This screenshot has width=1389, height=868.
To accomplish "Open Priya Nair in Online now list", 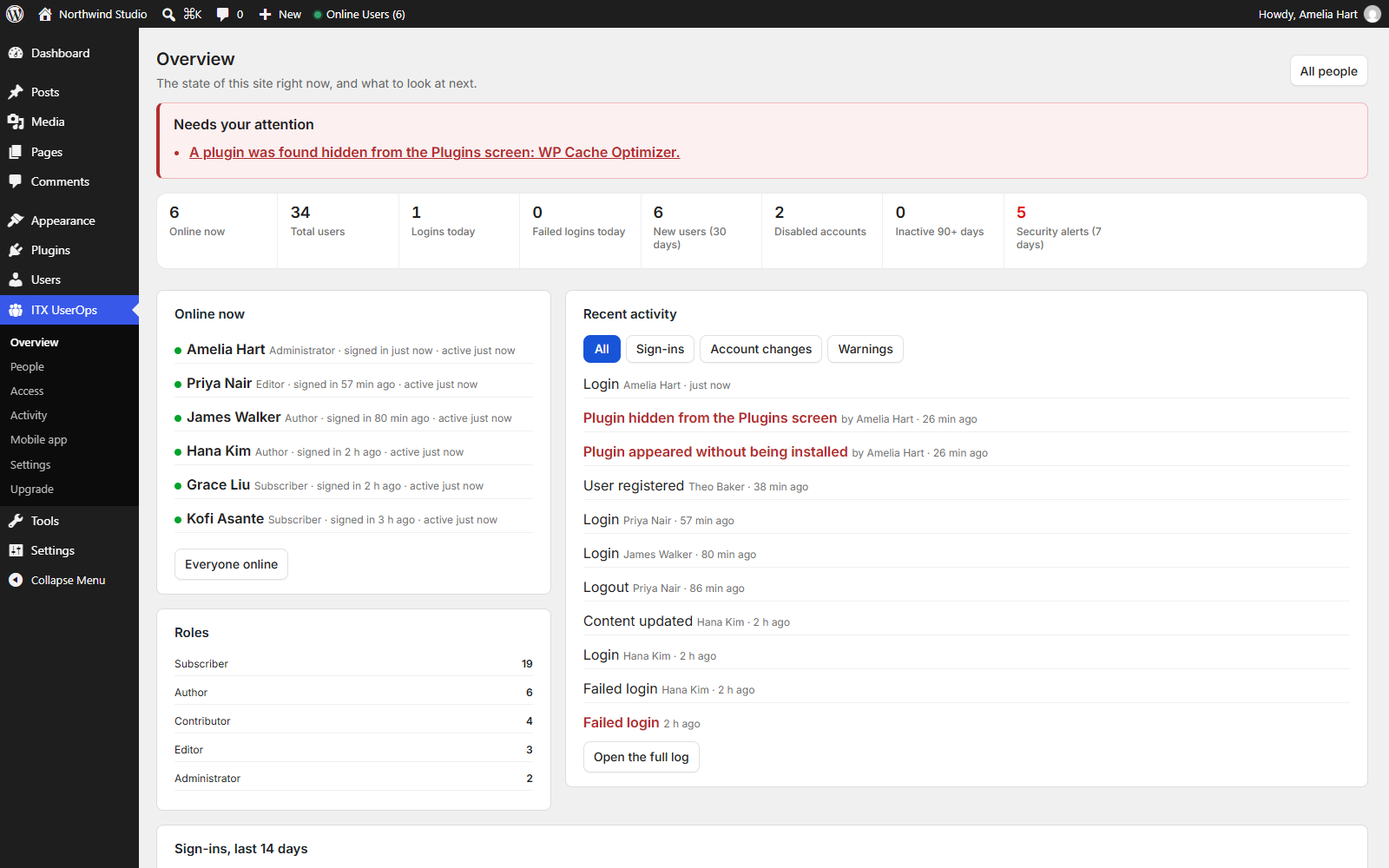I will 219,384.
